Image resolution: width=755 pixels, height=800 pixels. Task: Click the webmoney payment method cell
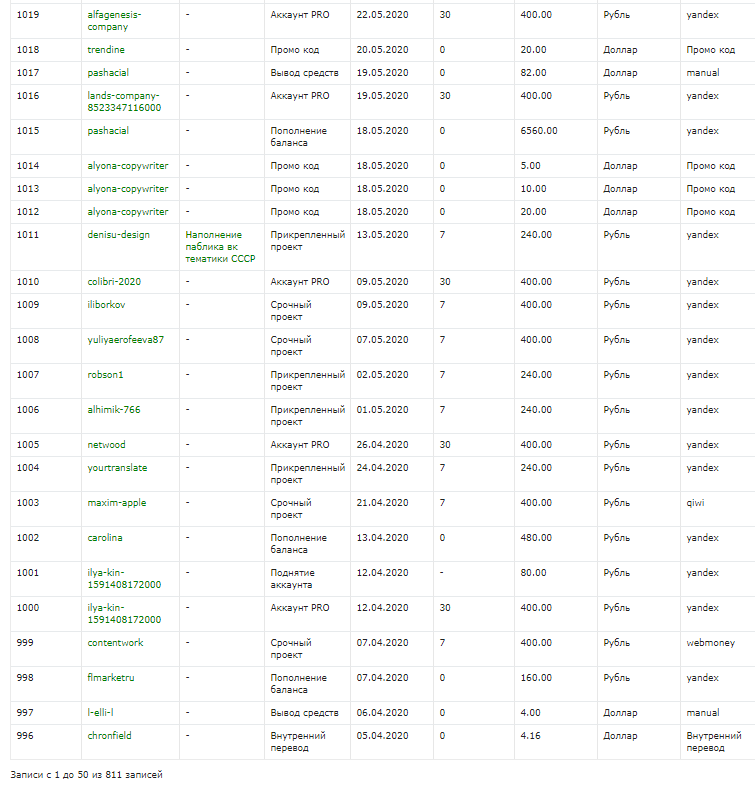[x=707, y=643]
